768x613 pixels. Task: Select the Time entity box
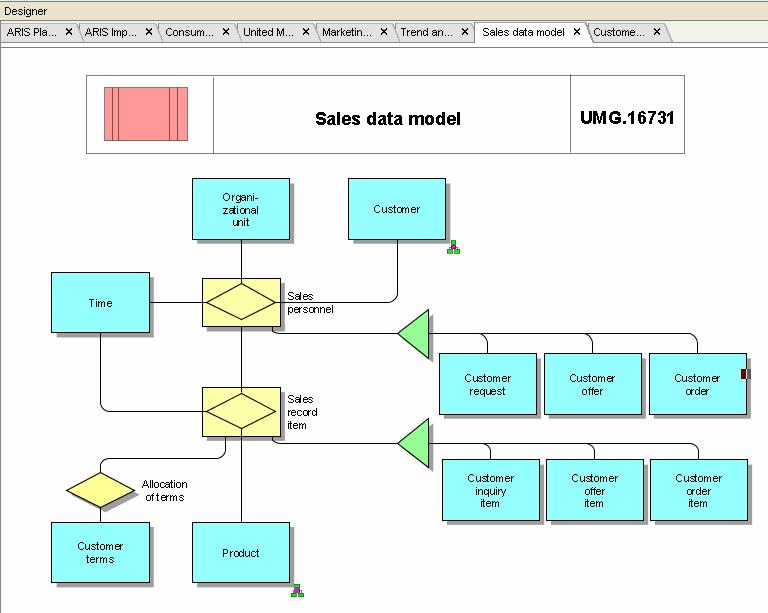click(x=100, y=302)
